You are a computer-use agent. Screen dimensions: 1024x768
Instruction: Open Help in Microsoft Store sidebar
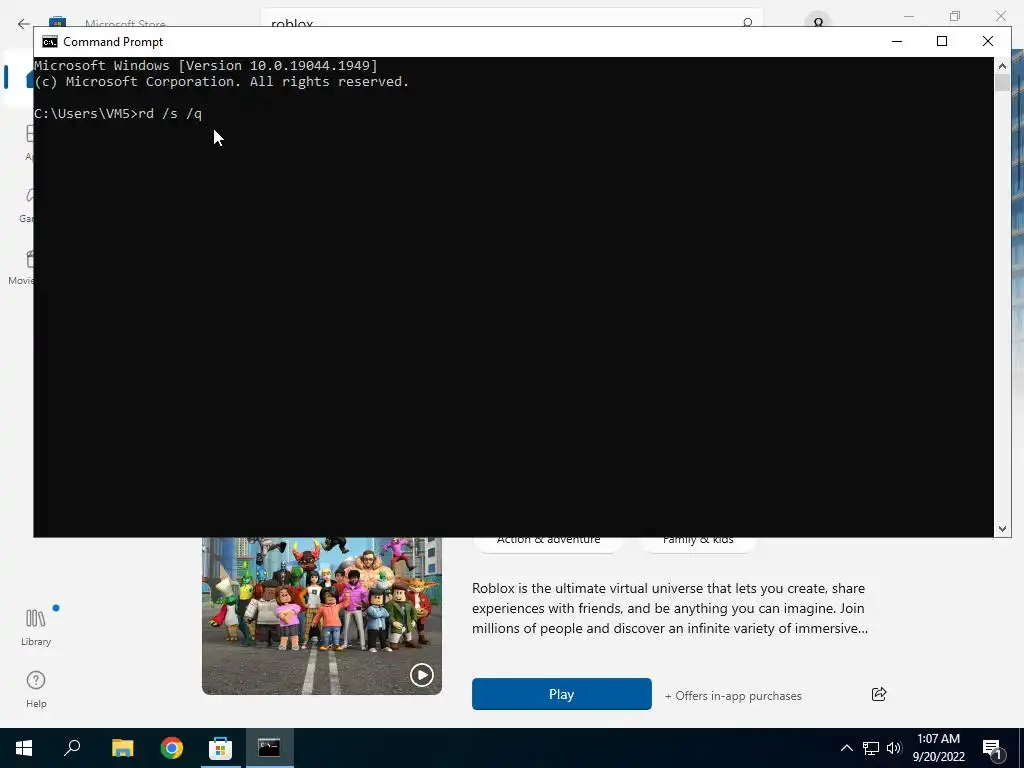coord(36,689)
